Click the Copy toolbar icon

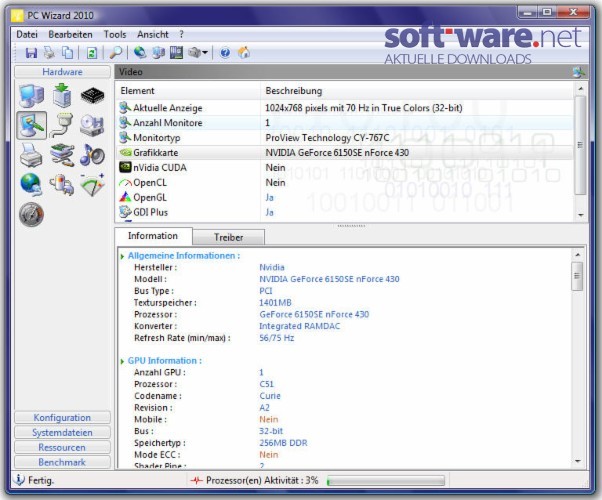point(67,53)
